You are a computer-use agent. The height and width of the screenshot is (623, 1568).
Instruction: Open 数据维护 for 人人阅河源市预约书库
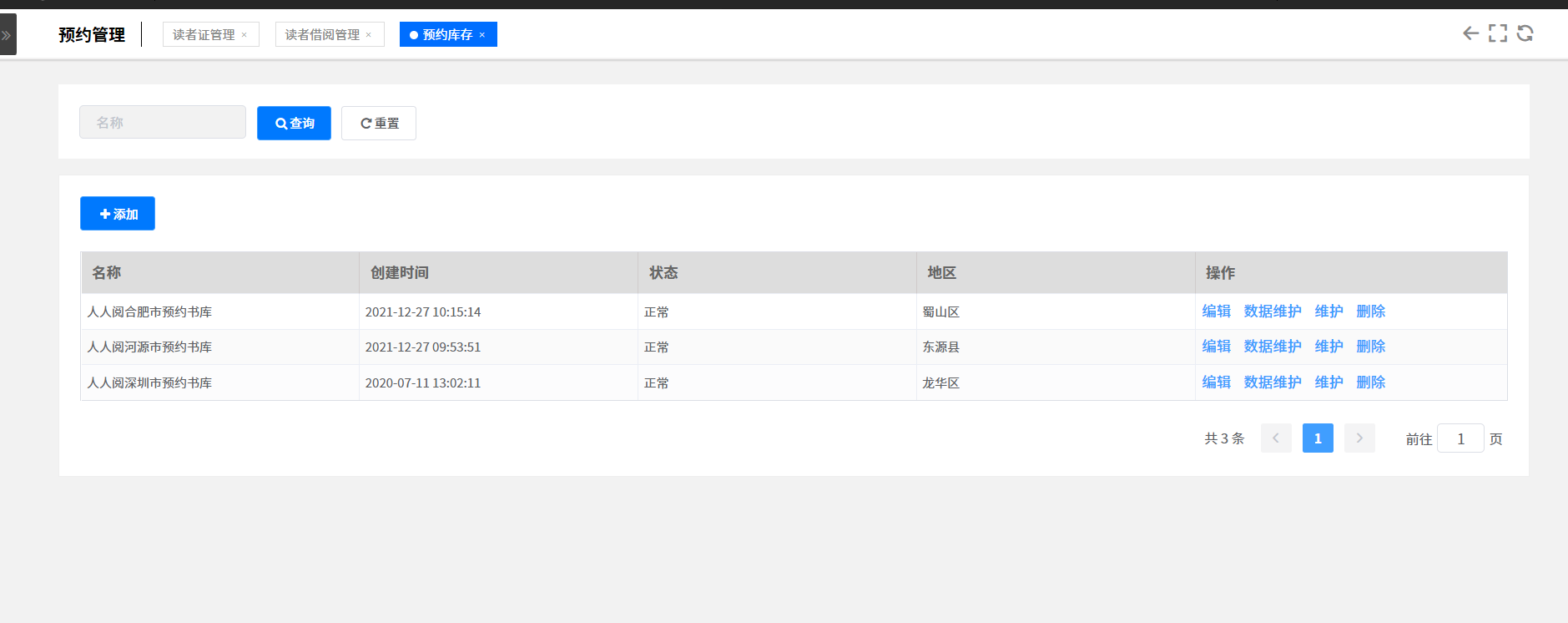click(x=1273, y=347)
